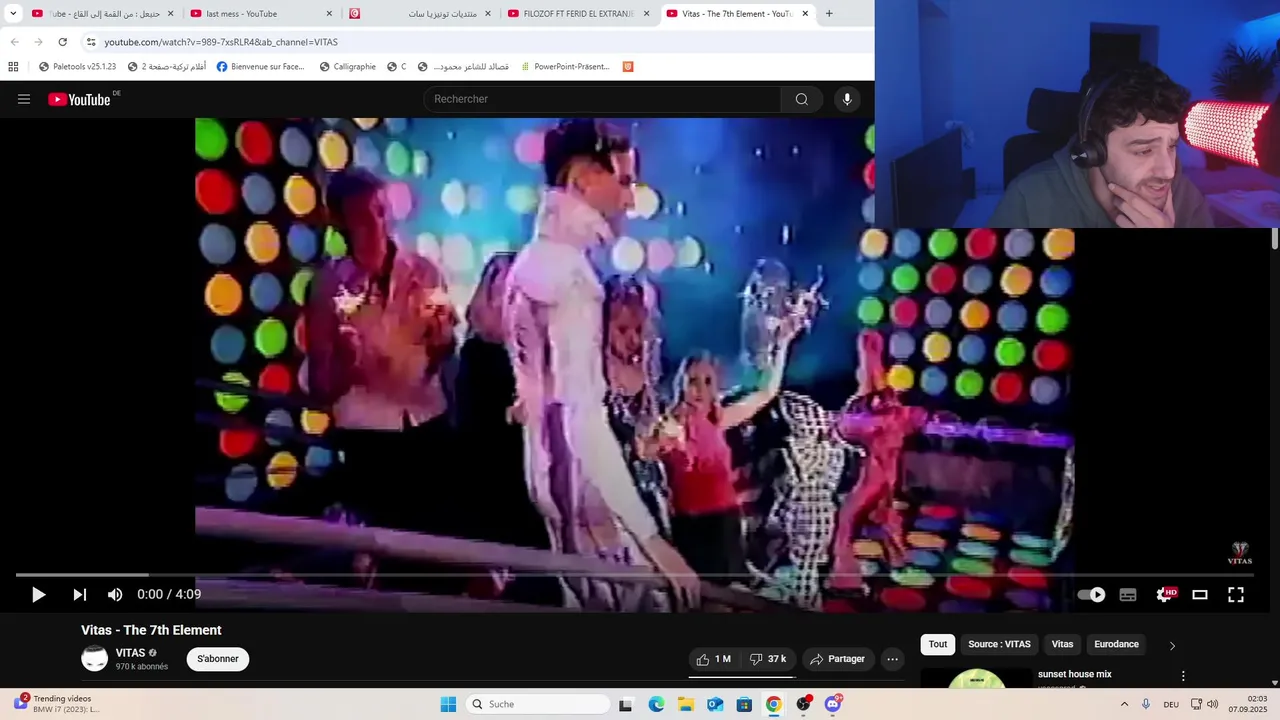Switch to theater mode

(1200, 594)
